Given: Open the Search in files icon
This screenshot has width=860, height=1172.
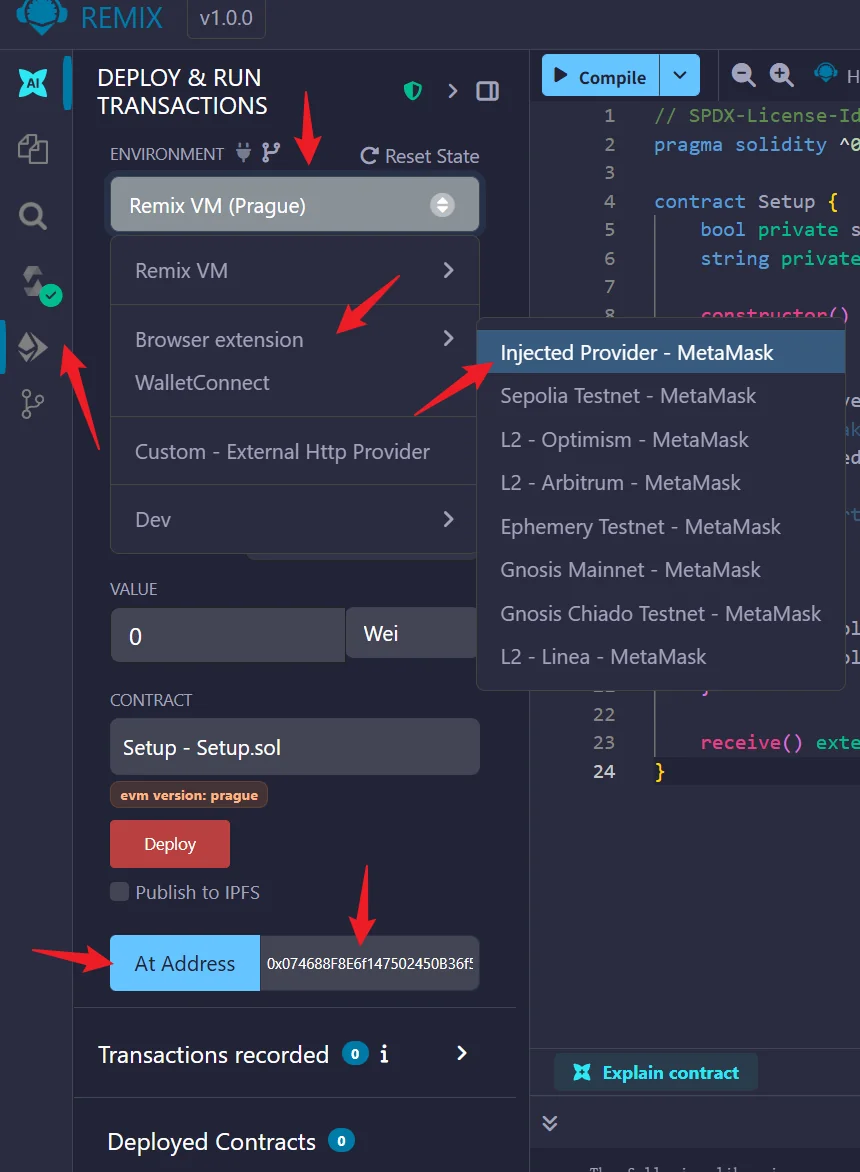Looking at the screenshot, I should [x=33, y=216].
